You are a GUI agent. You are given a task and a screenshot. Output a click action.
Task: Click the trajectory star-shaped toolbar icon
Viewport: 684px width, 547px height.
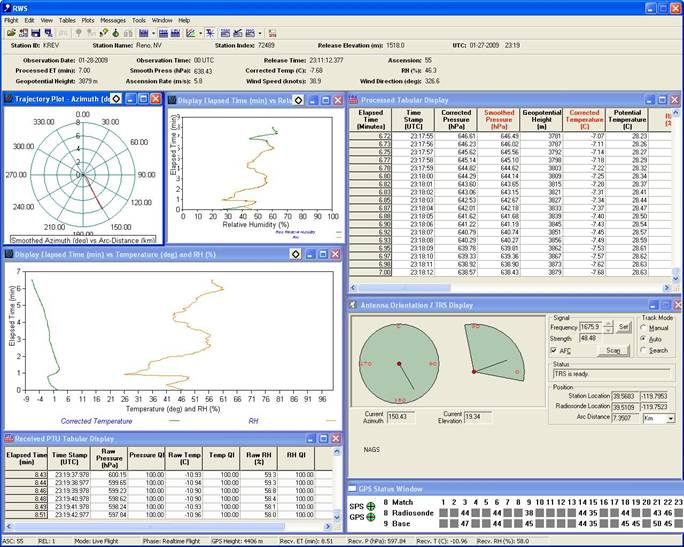coord(210,33)
